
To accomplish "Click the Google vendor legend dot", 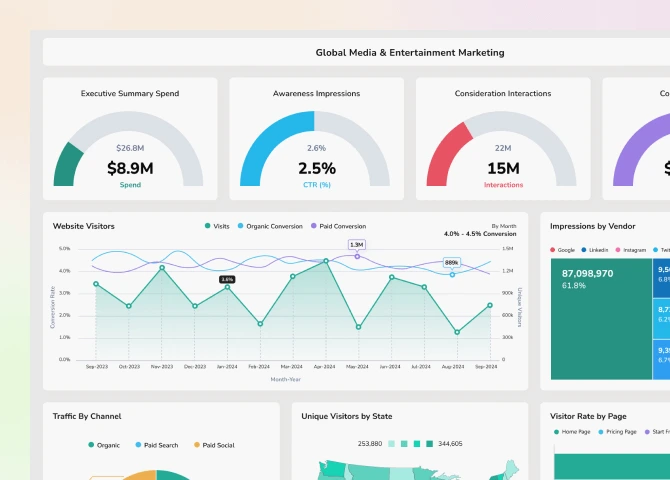I will [553, 250].
